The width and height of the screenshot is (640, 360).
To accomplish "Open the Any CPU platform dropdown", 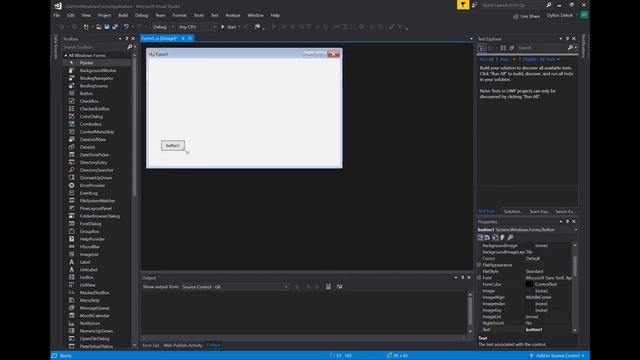I will 197,27.
